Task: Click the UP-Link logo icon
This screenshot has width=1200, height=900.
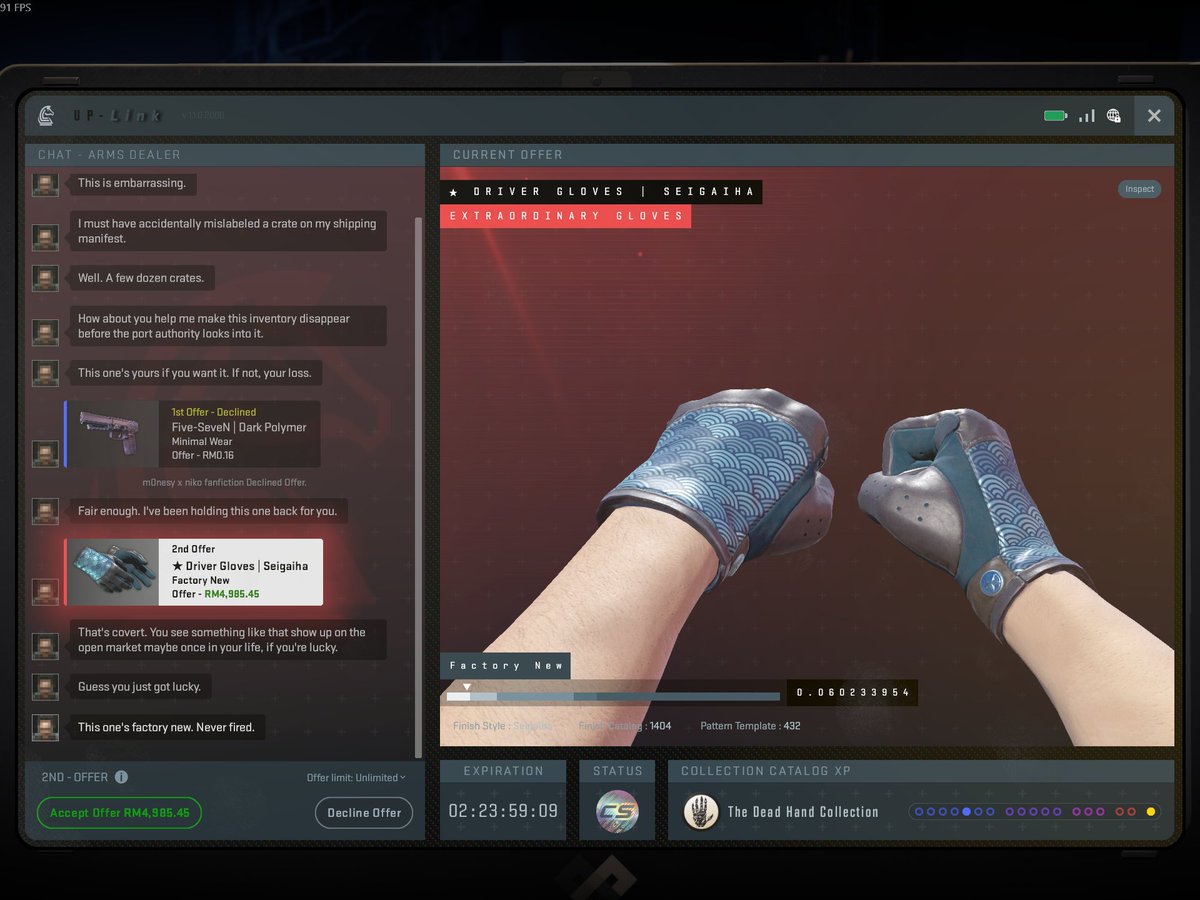Action: point(46,116)
